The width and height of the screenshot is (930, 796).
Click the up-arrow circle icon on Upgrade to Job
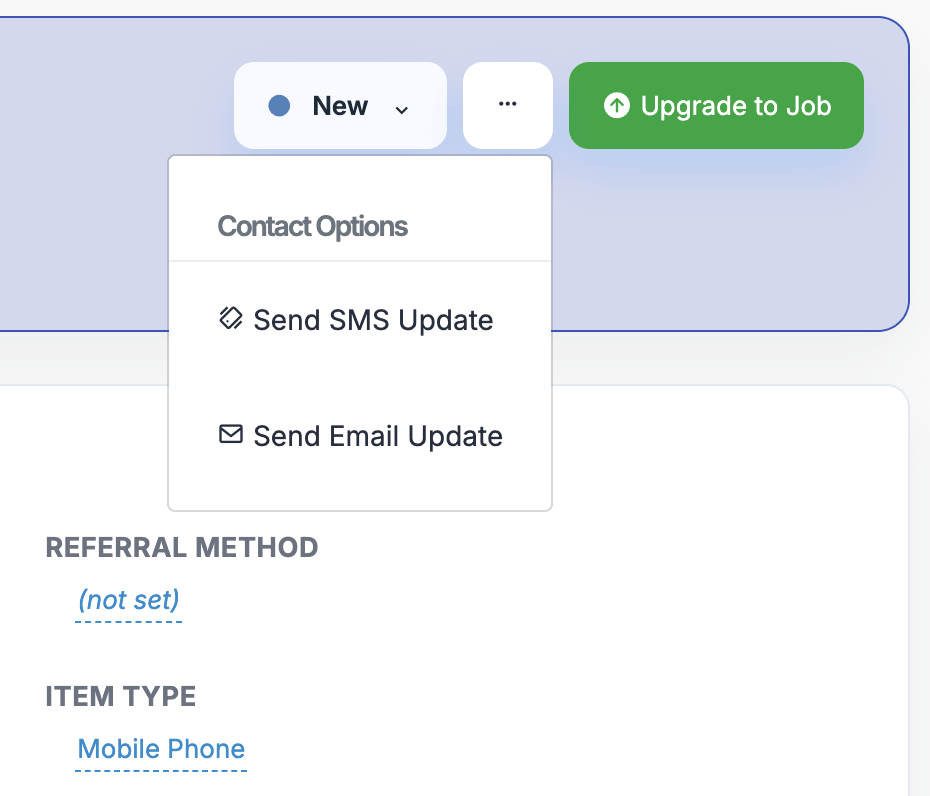click(x=617, y=105)
